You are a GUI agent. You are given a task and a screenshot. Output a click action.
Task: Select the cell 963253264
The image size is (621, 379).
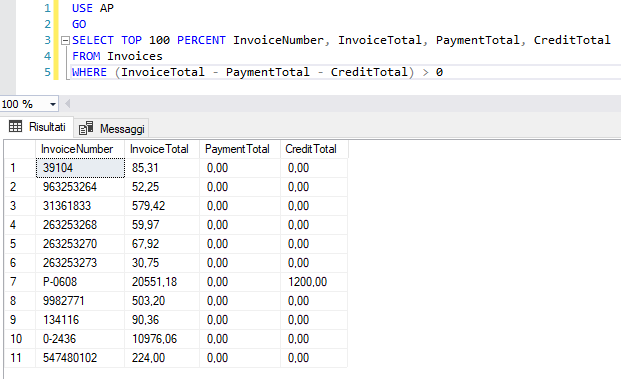point(80,187)
